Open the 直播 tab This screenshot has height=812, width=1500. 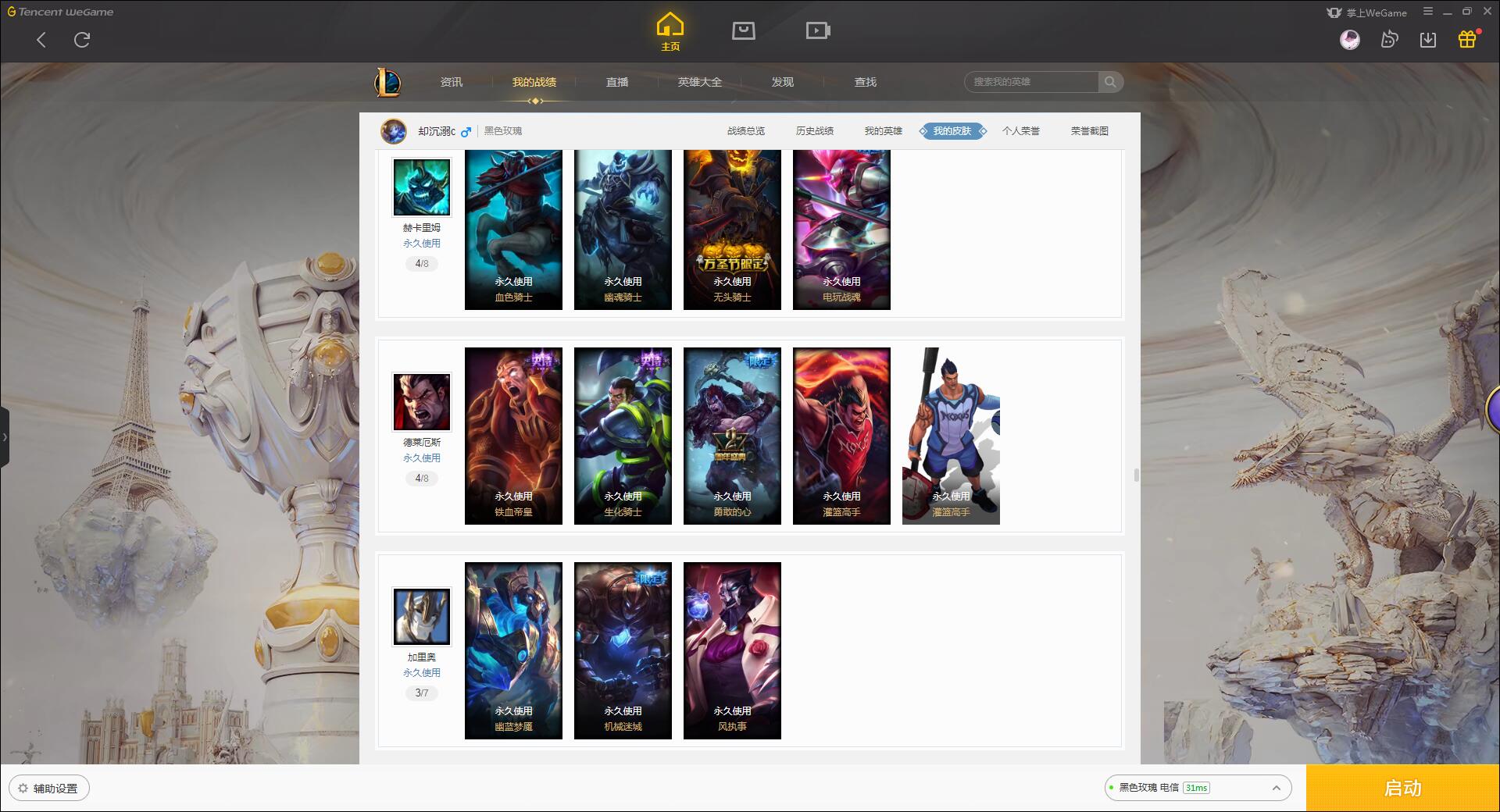617,82
